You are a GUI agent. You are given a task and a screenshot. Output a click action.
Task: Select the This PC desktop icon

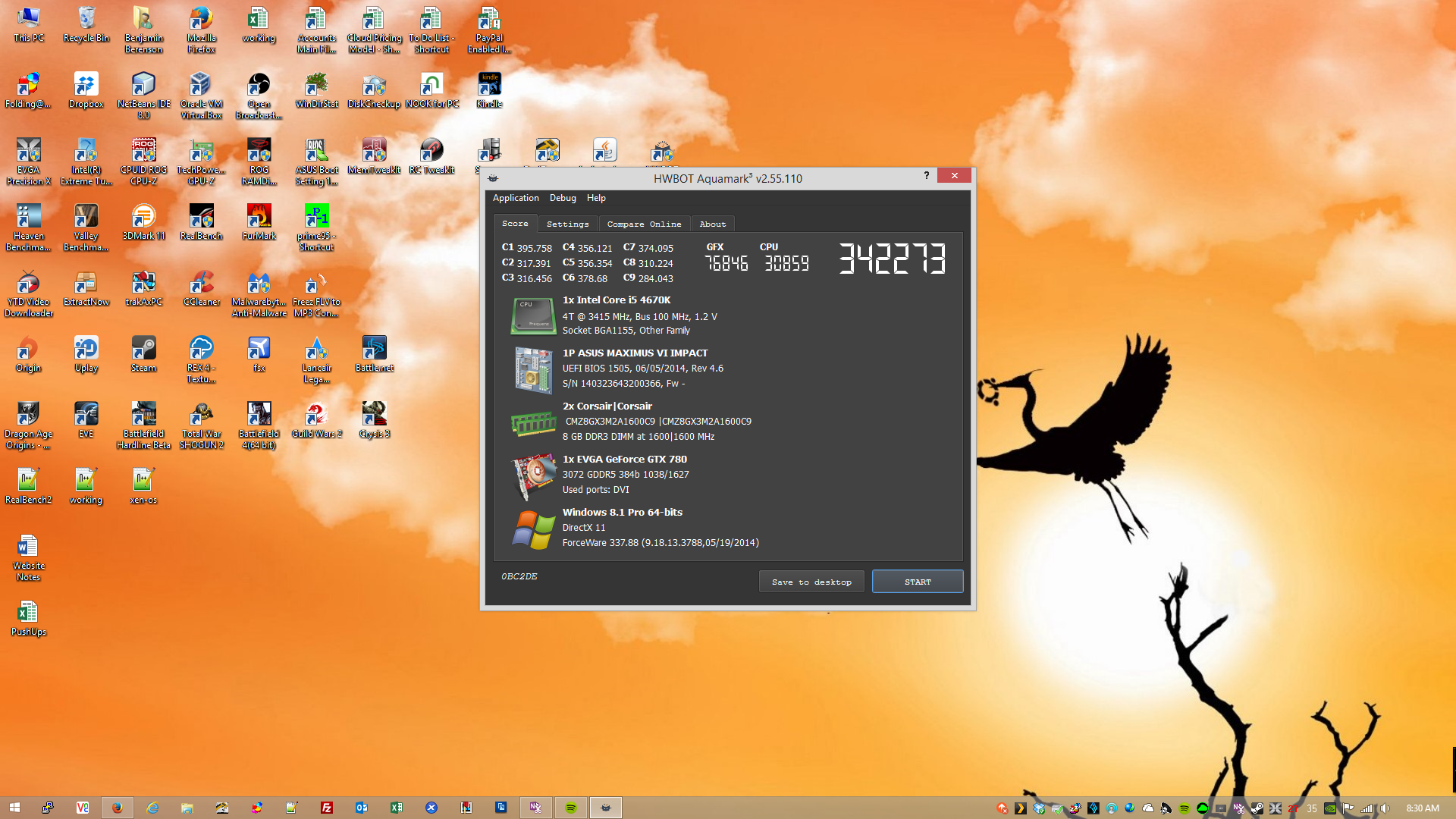click(x=29, y=24)
